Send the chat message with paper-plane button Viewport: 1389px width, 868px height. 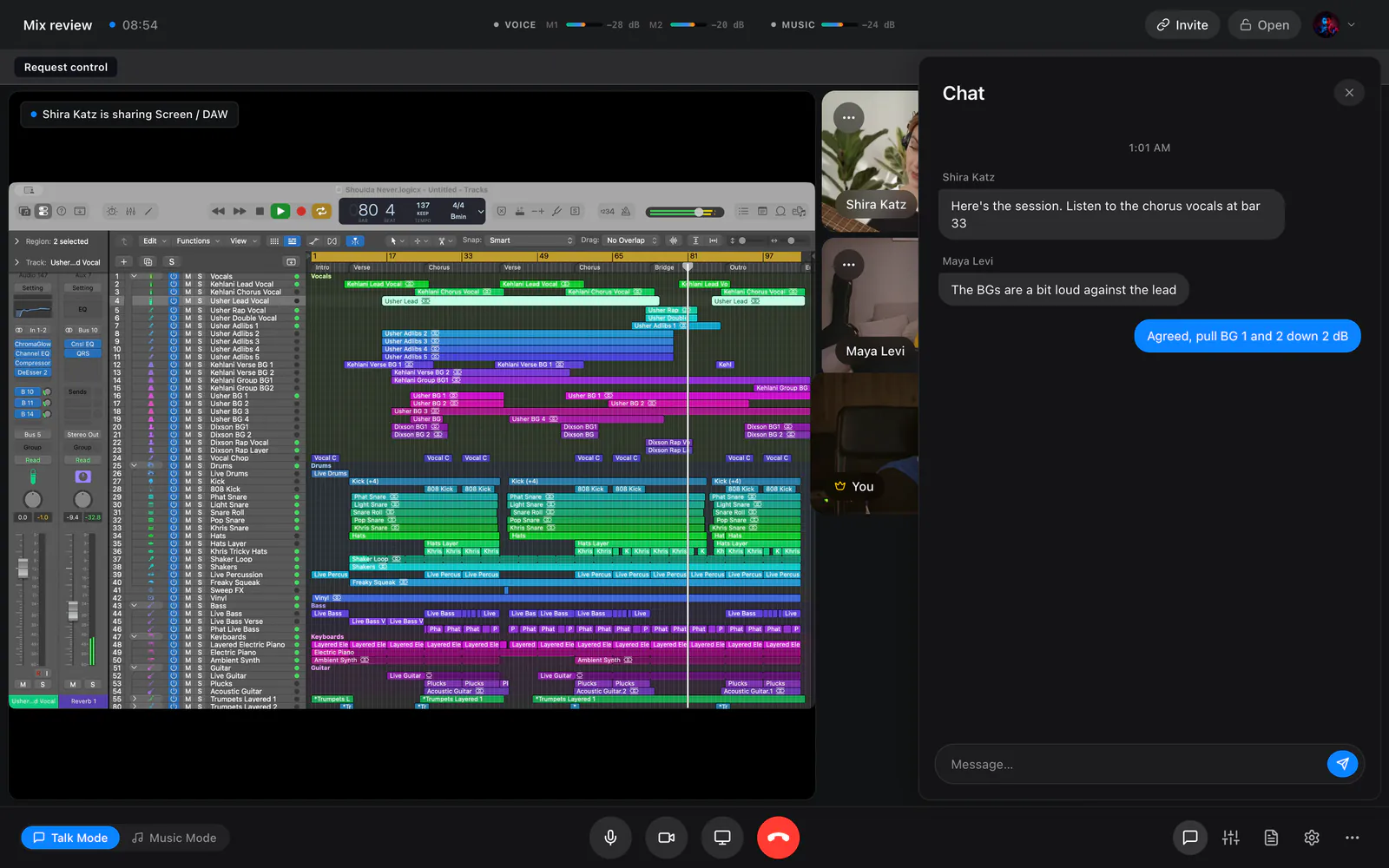coord(1342,764)
